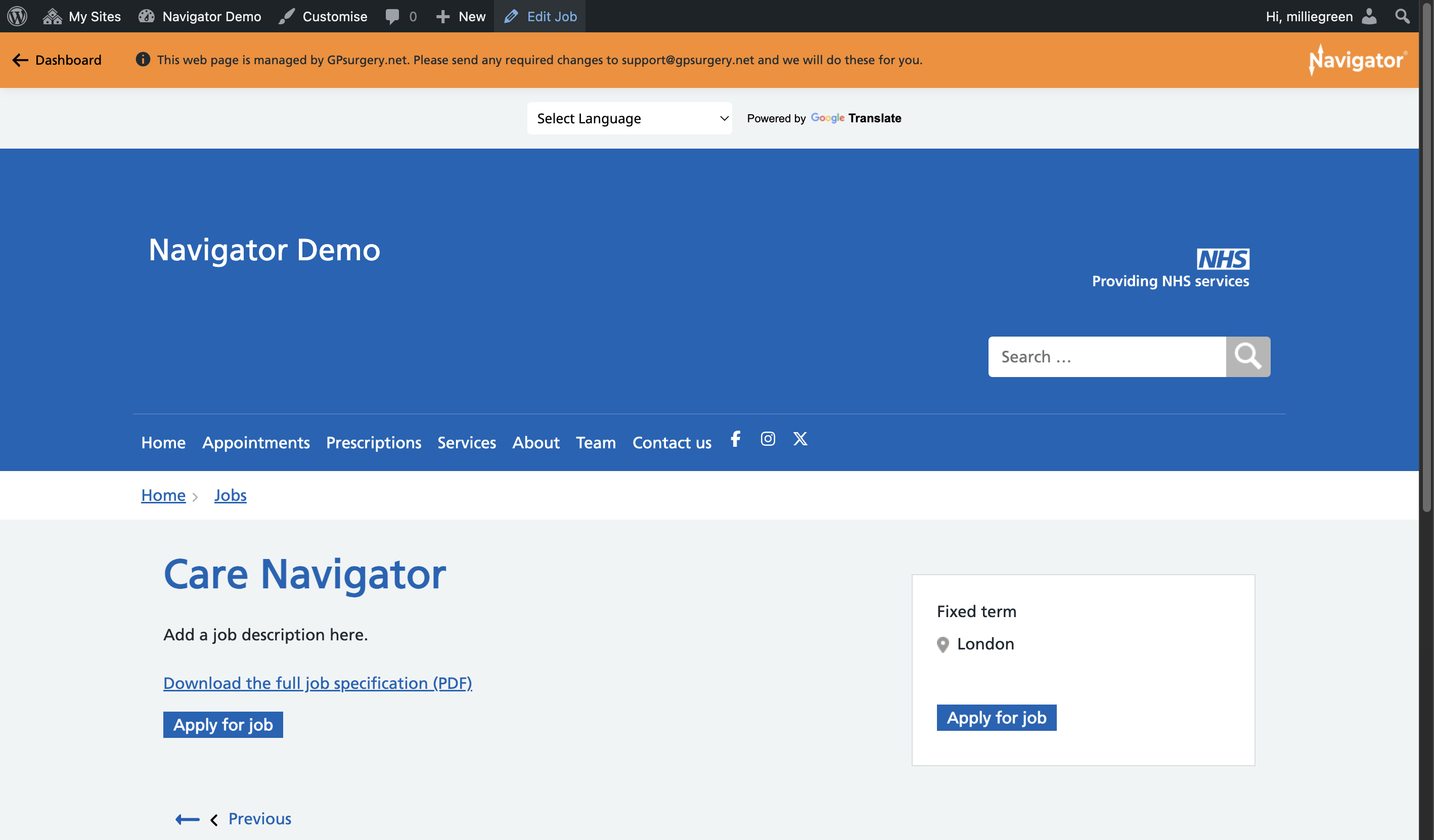Viewport: 1434px width, 840px height.
Task: Click the London location text
Action: [985, 643]
